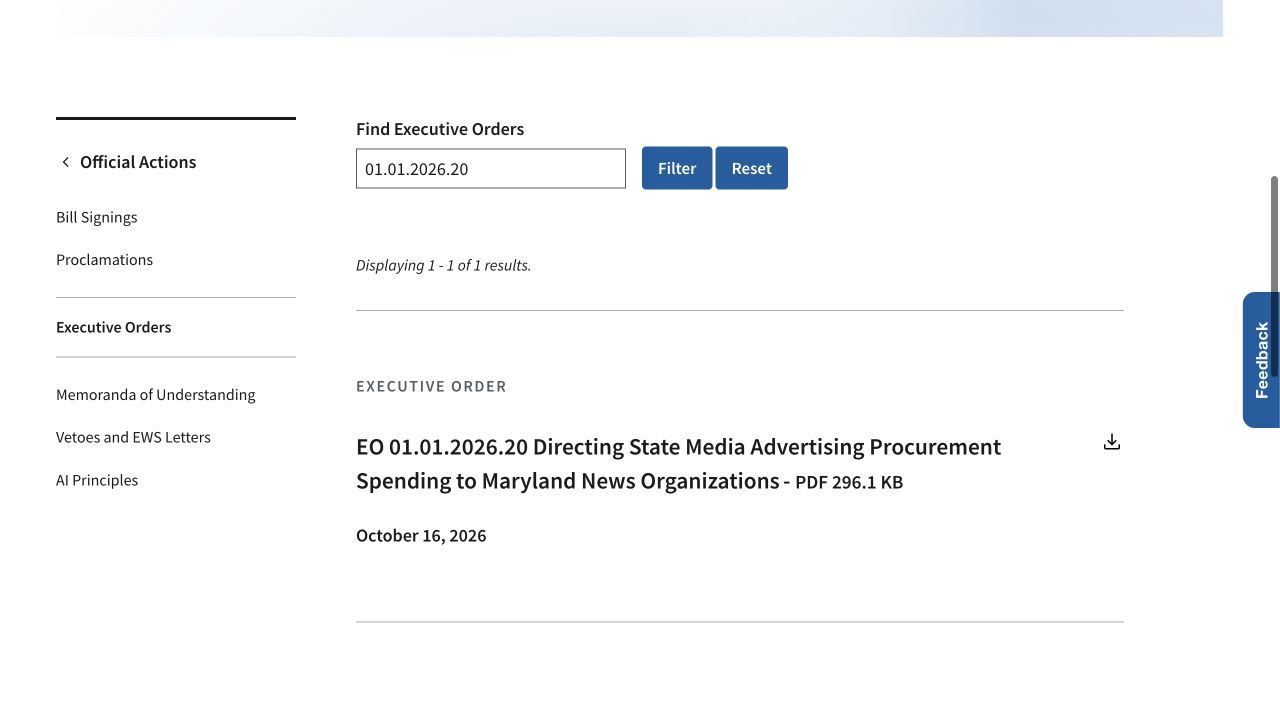Go back to Official Actions
1280x720 pixels.
point(138,162)
